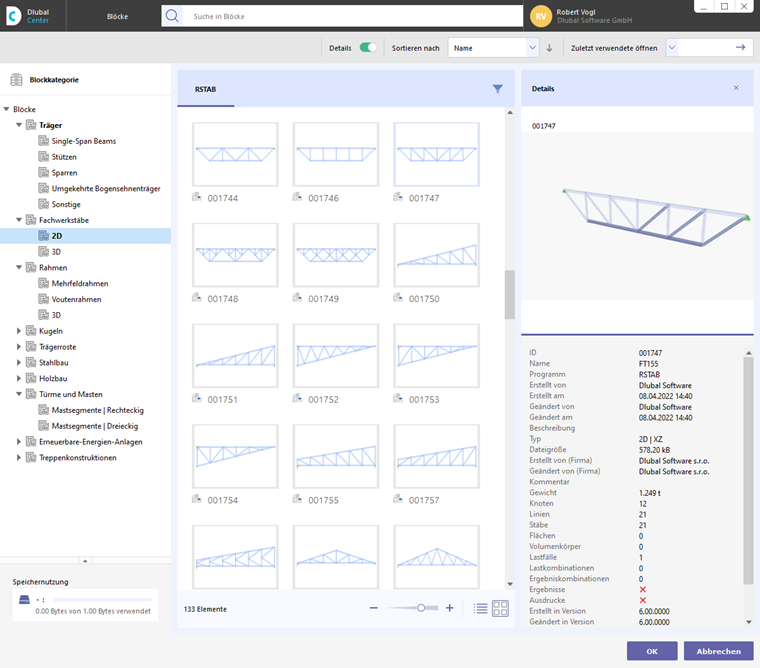Click the folder icon next to Sparren

(x=44, y=173)
